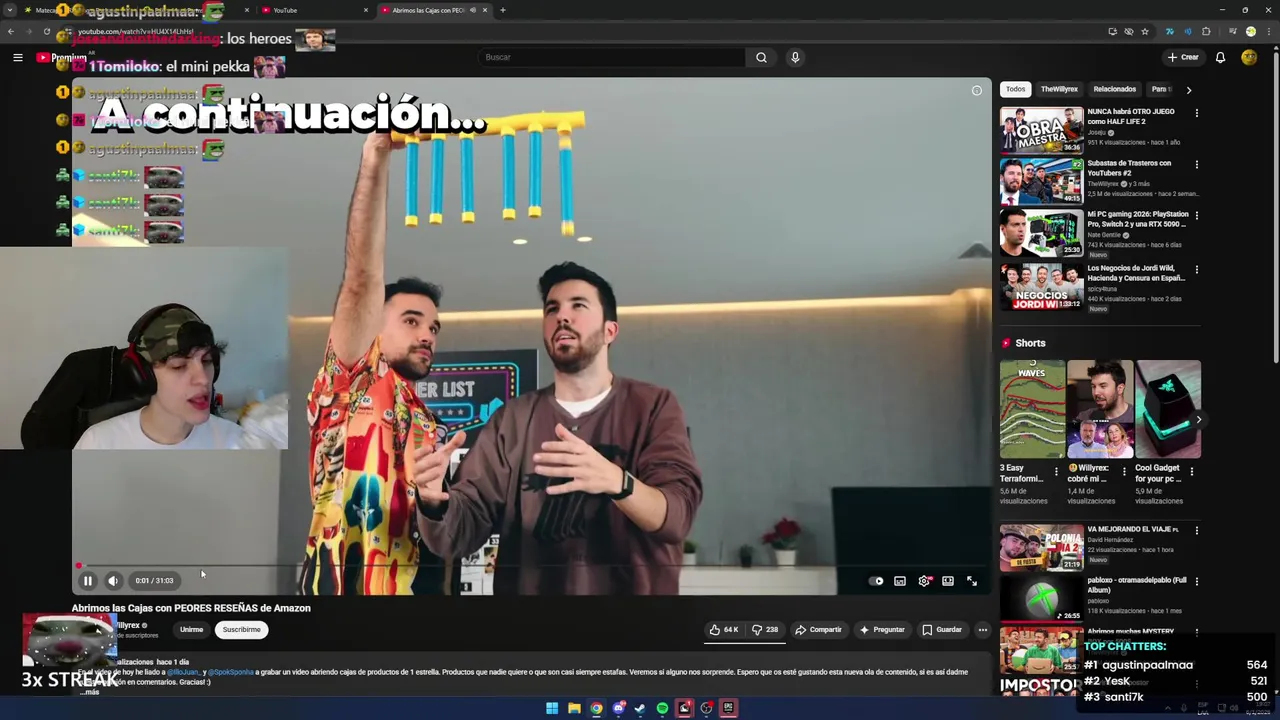Open the YouTube hamburger menu
1280x720 pixels.
18,57
